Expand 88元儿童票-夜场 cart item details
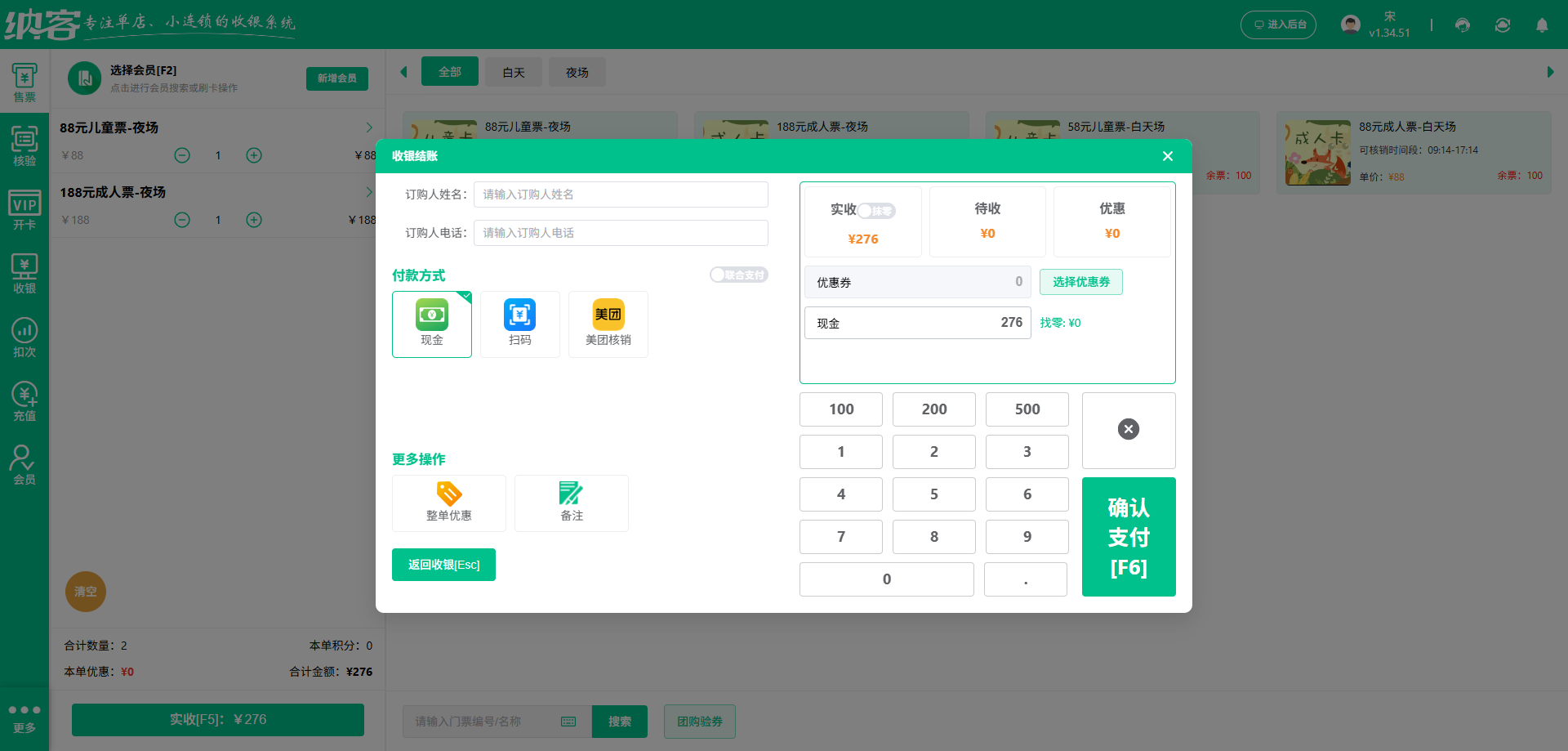Screen dimensions: 1568x751 [x=369, y=127]
